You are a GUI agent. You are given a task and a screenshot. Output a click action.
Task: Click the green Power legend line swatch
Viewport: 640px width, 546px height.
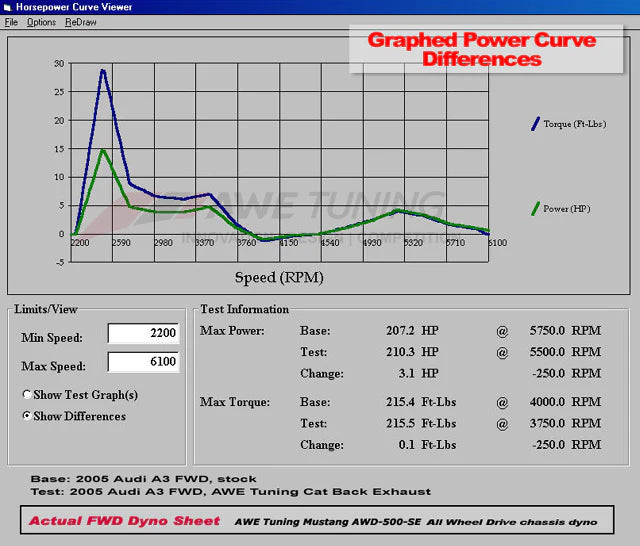(x=535, y=209)
